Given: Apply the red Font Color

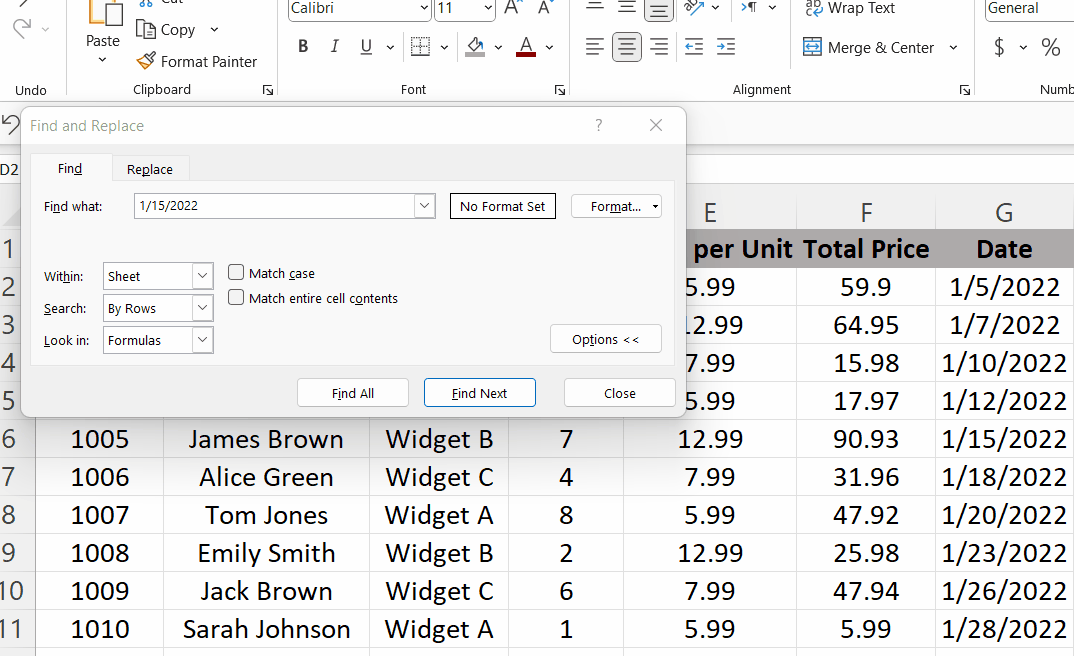Looking at the screenshot, I should [x=526, y=47].
